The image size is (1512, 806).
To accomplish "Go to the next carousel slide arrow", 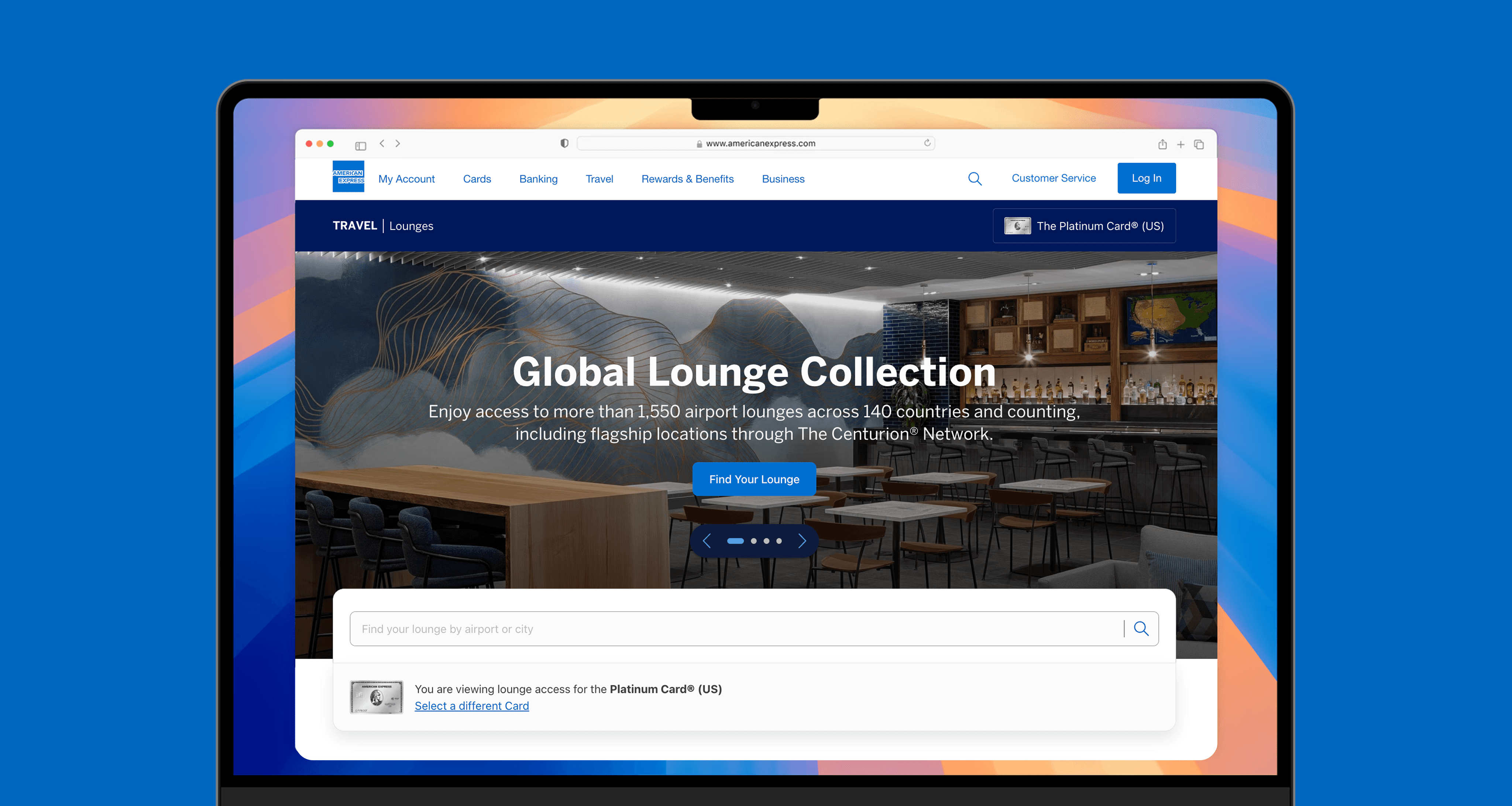I will [802, 541].
